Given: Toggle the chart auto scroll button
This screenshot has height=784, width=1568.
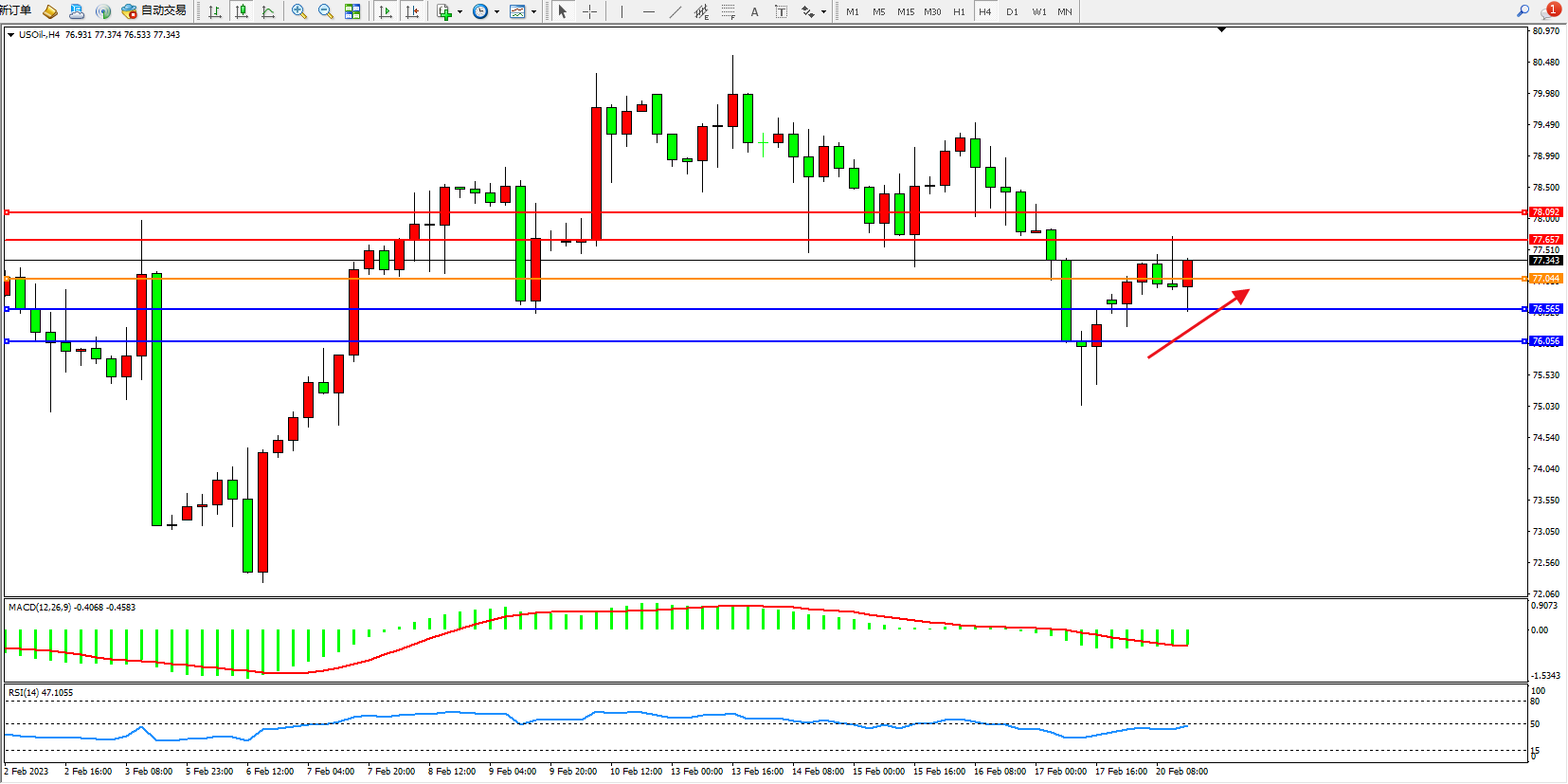Looking at the screenshot, I should point(385,11).
